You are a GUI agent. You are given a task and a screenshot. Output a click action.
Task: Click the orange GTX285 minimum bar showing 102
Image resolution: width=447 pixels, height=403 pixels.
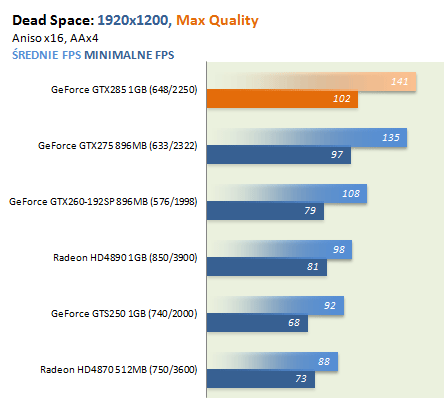tap(282, 99)
